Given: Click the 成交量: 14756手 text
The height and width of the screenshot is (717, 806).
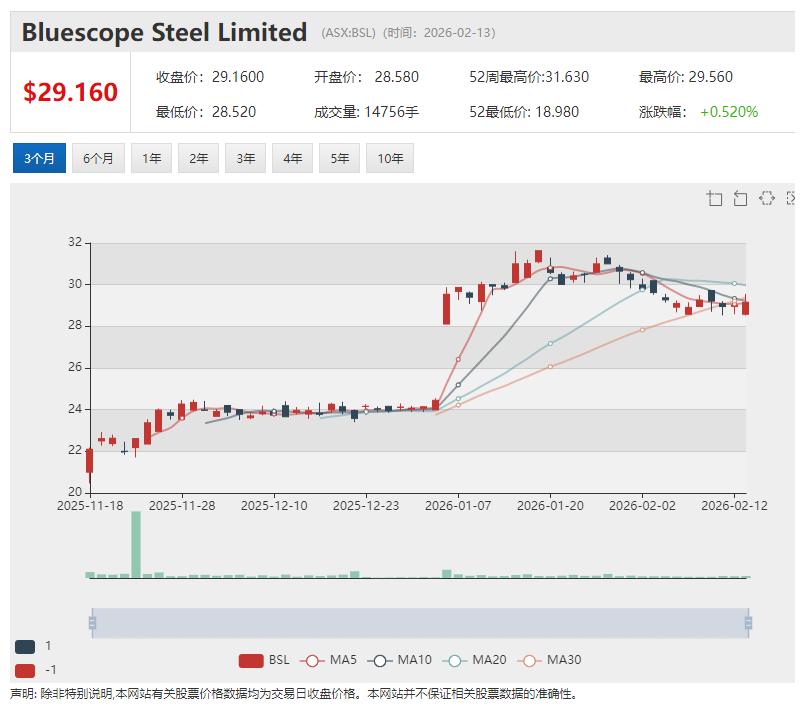Looking at the screenshot, I should [367, 112].
